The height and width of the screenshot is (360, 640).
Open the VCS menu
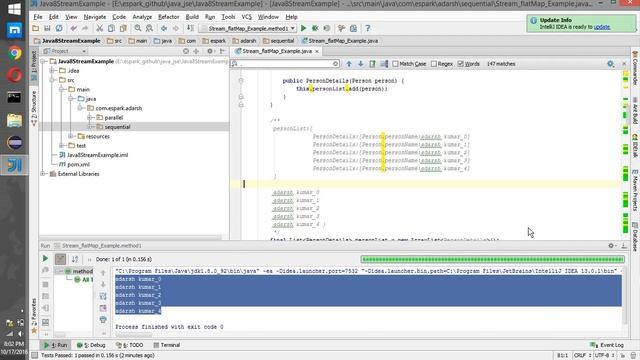(247, 17)
